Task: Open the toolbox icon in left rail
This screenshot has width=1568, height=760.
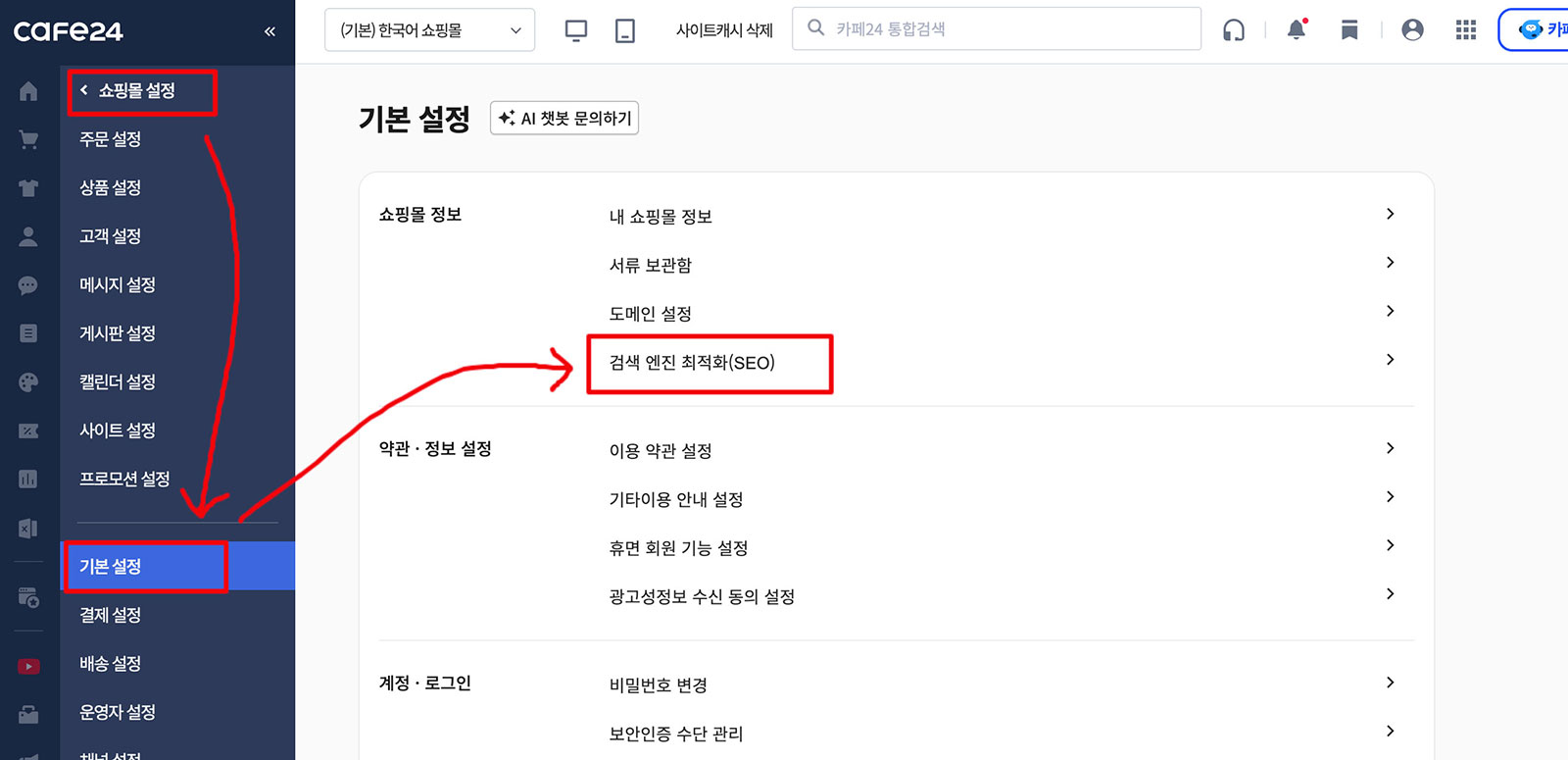Action: coord(28,715)
